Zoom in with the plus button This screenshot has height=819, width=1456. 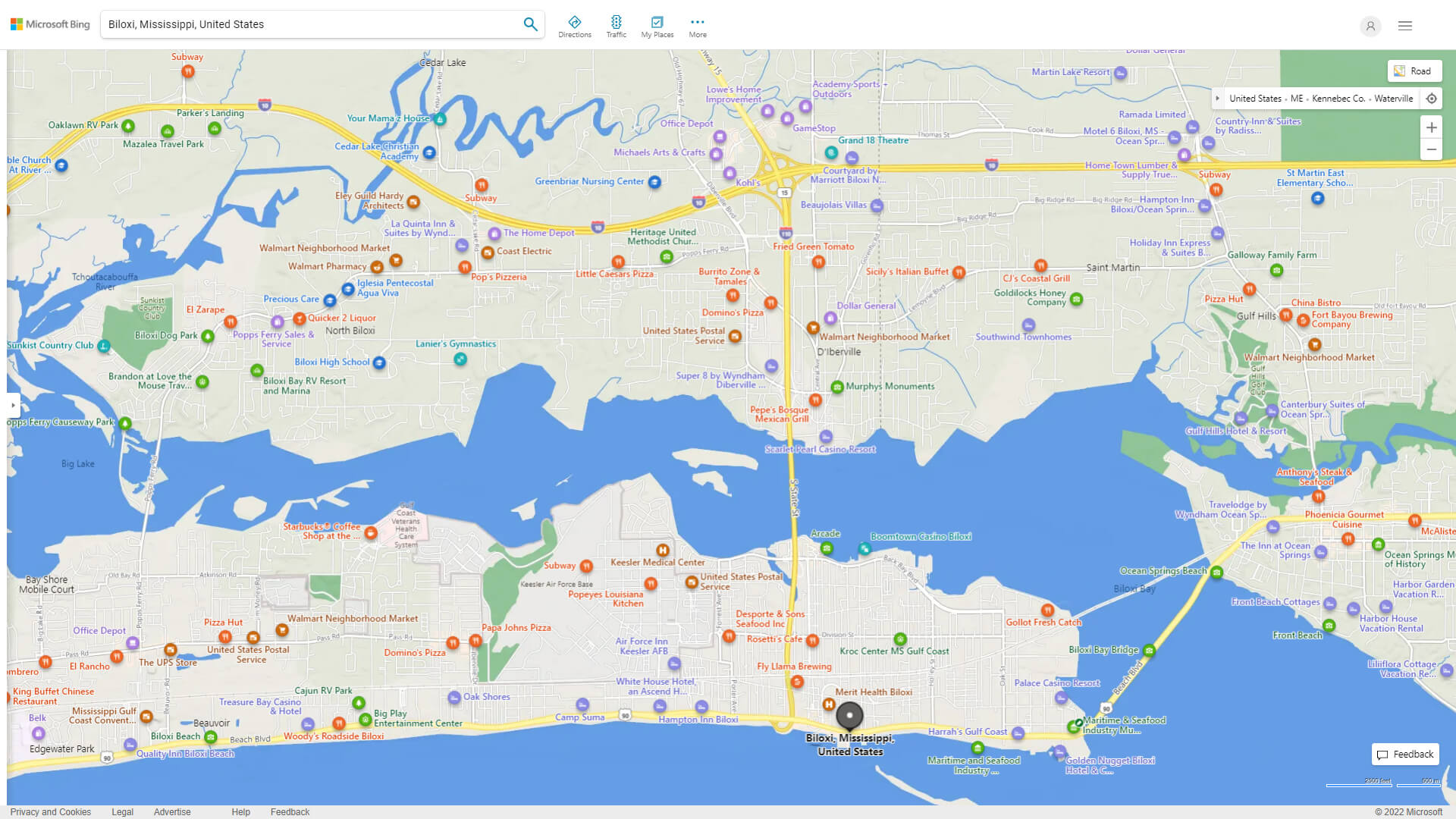[1432, 127]
